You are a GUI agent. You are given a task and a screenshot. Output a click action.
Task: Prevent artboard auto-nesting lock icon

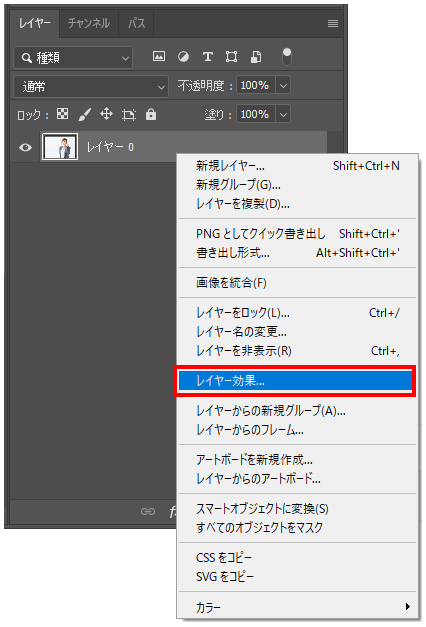(128, 115)
